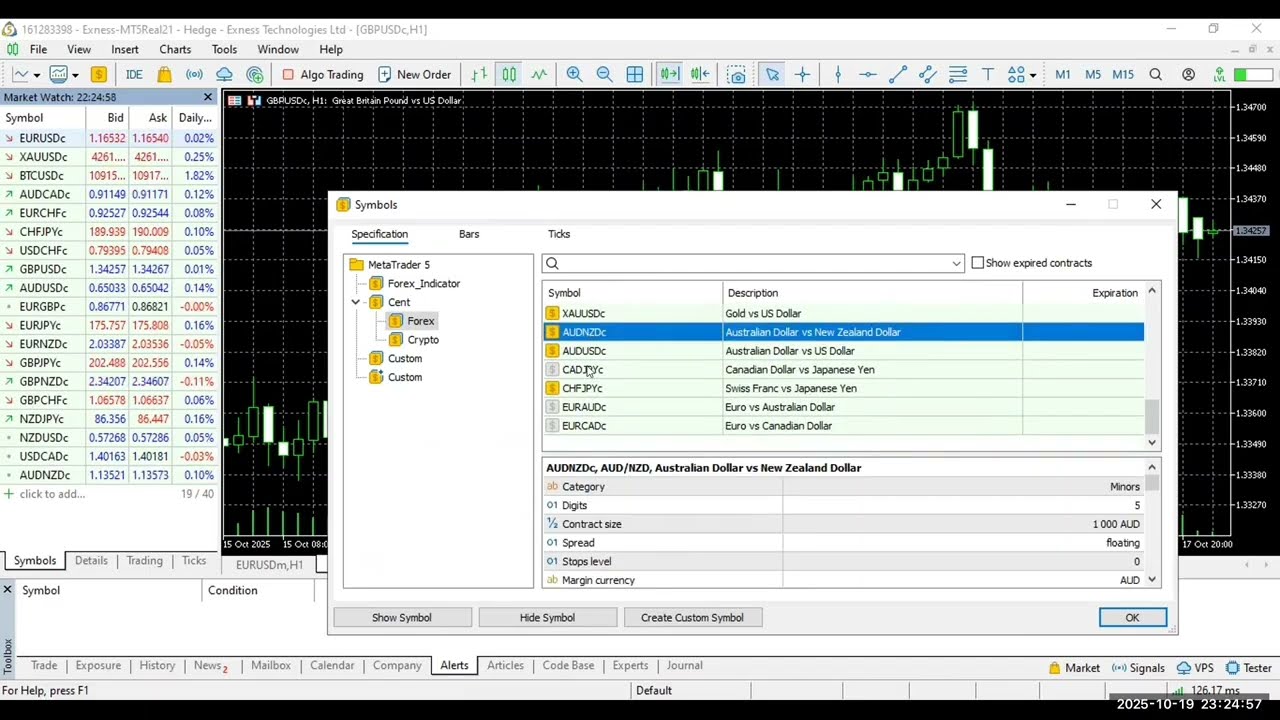Click Create Custom Symbol button
The height and width of the screenshot is (720, 1280).
[692, 618]
